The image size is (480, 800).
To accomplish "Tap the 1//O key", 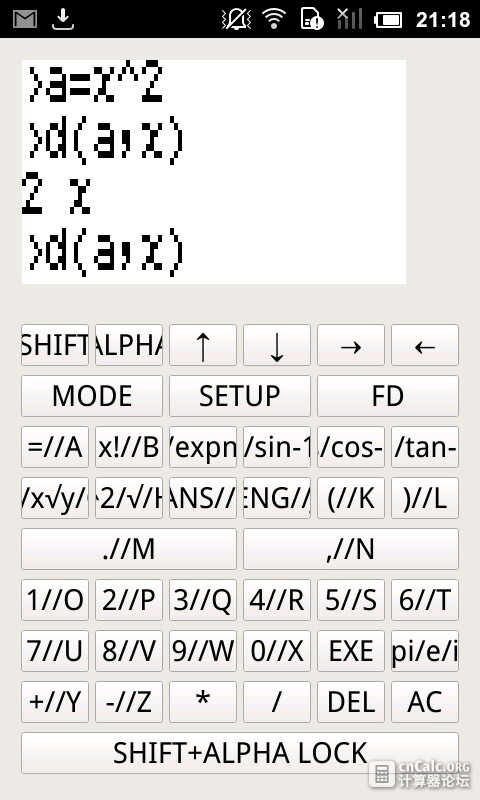I will click(55, 600).
